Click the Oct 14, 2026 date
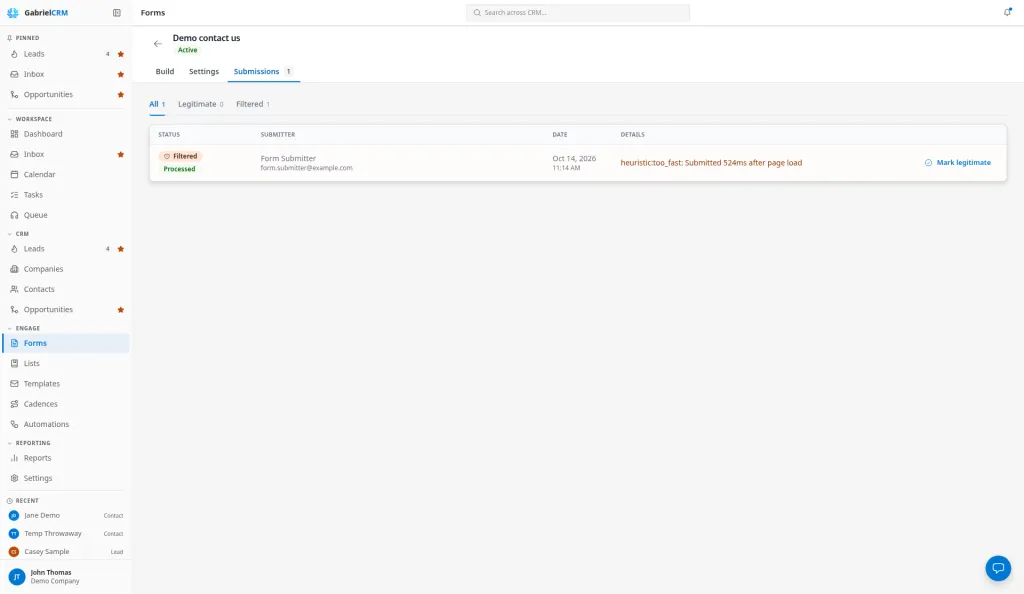 coord(574,159)
